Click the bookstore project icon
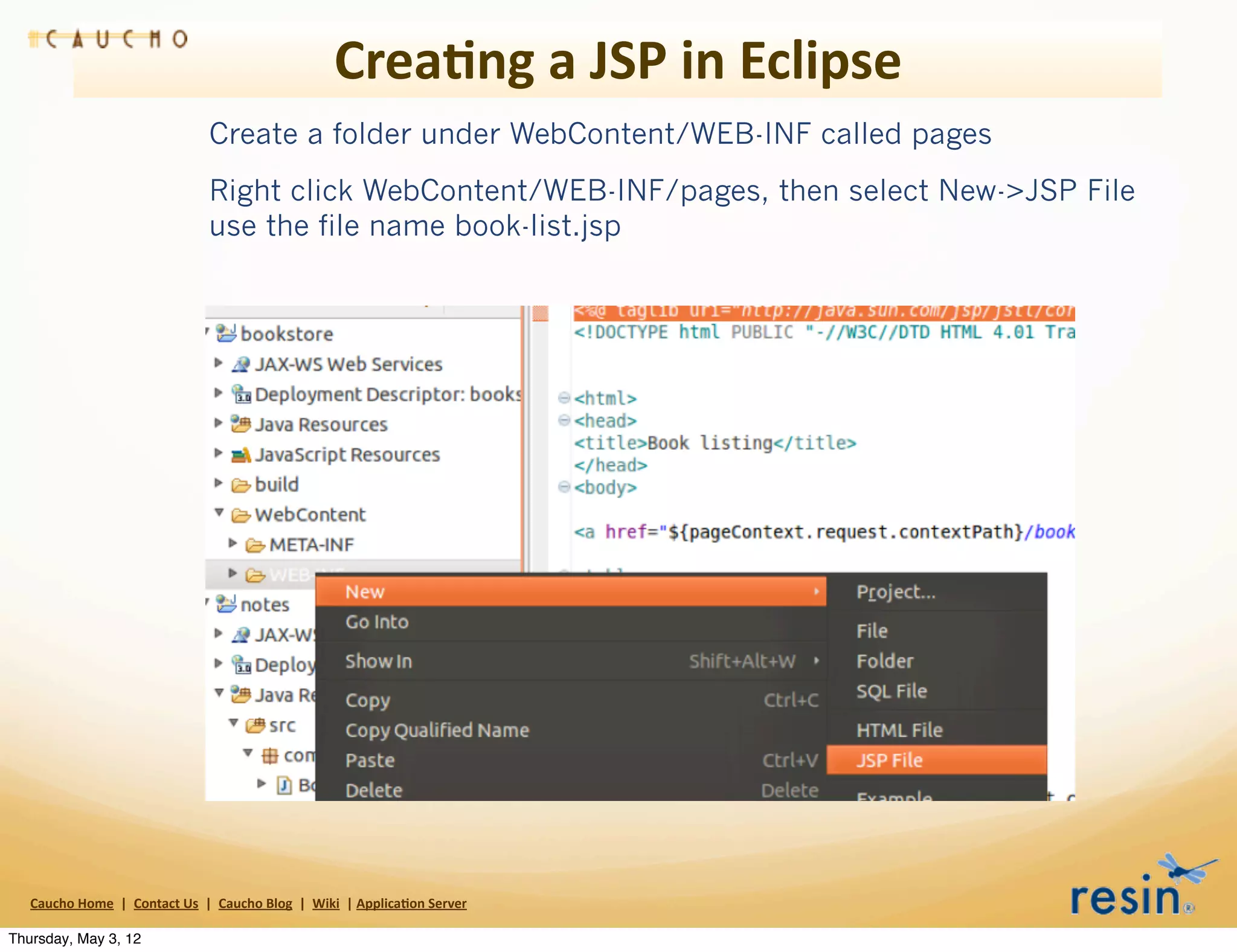Viewport: 1237px width, 952px height. click(x=226, y=333)
